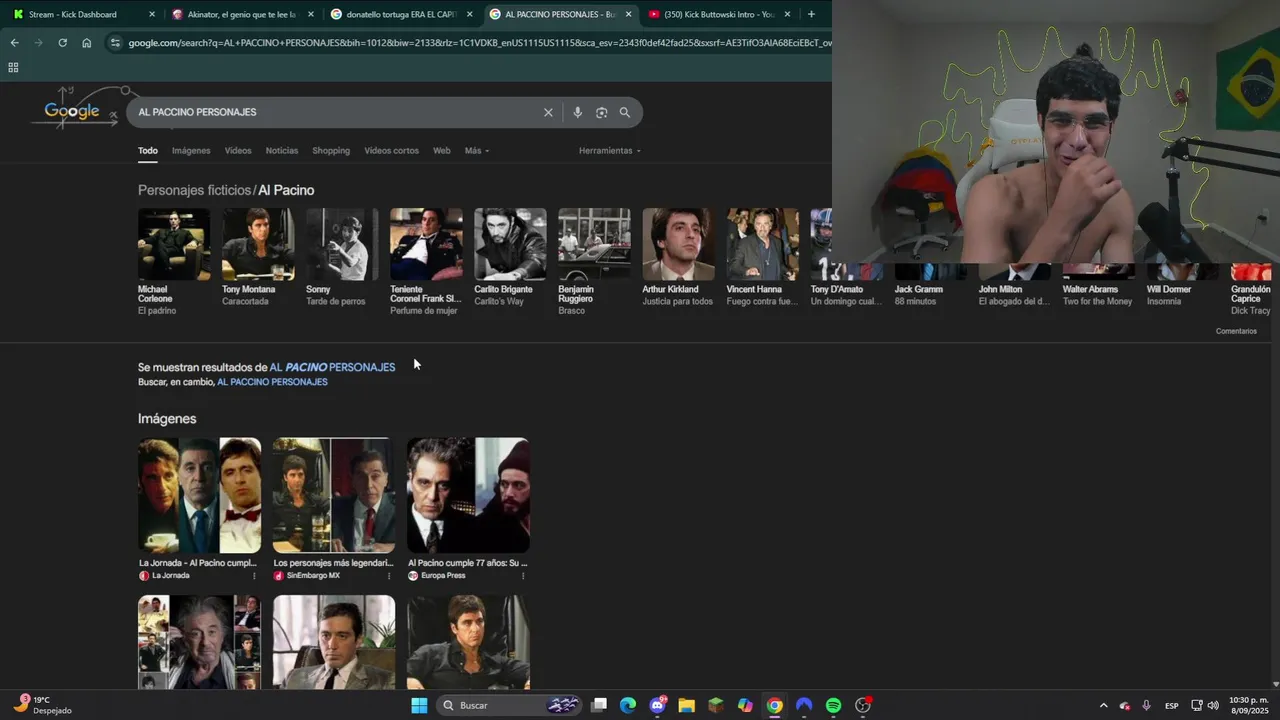Viewport: 1280px width, 720px height.
Task: Launch Microsoft Edge from the taskbar
Action: [x=628, y=705]
